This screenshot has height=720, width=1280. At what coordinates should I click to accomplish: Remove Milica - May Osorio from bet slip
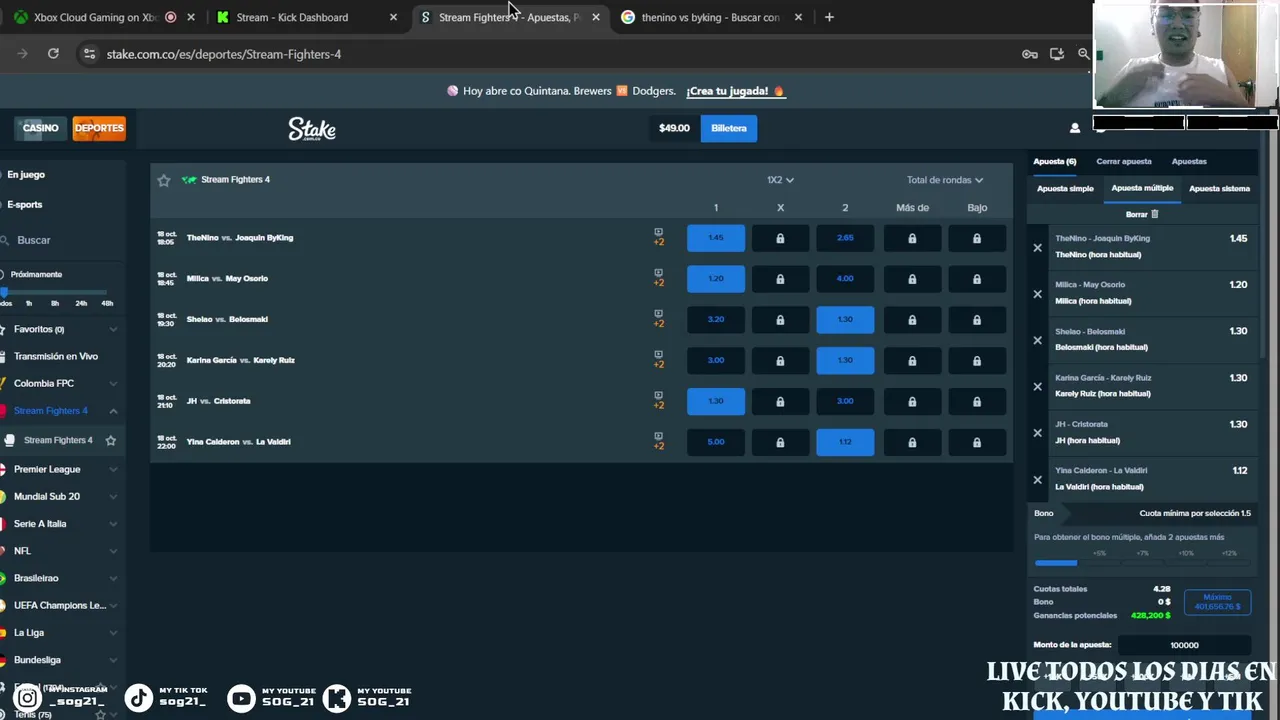1037,294
